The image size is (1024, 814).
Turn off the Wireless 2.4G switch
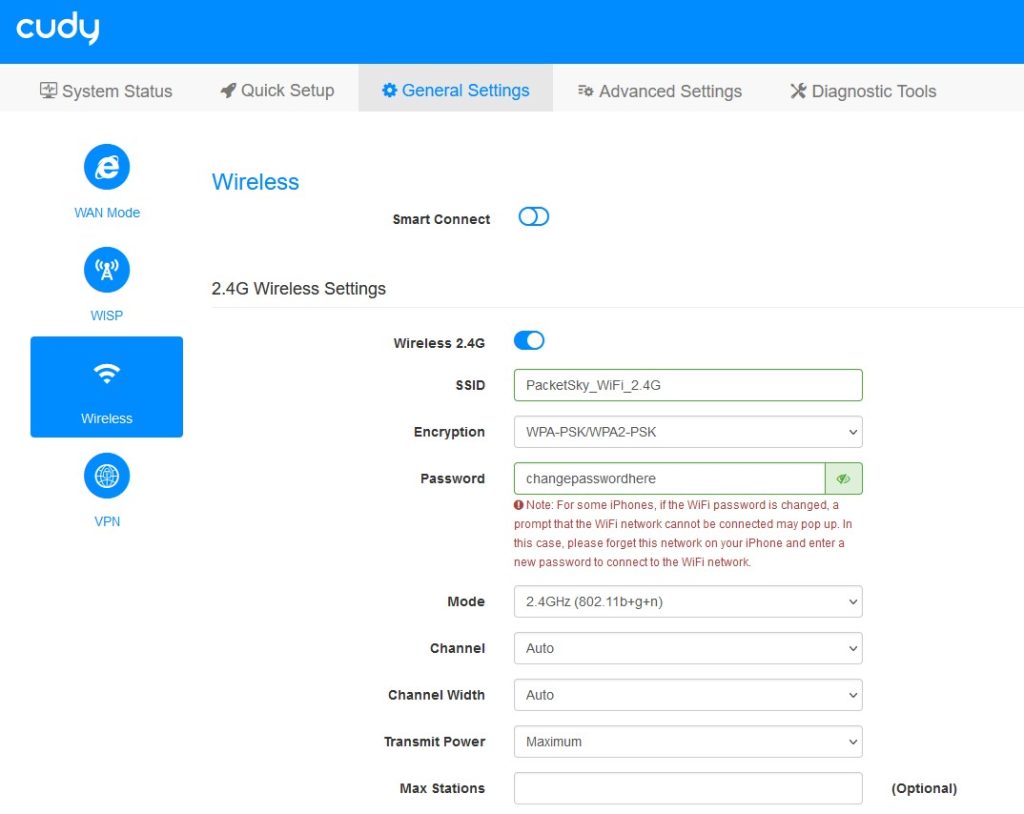point(529,340)
